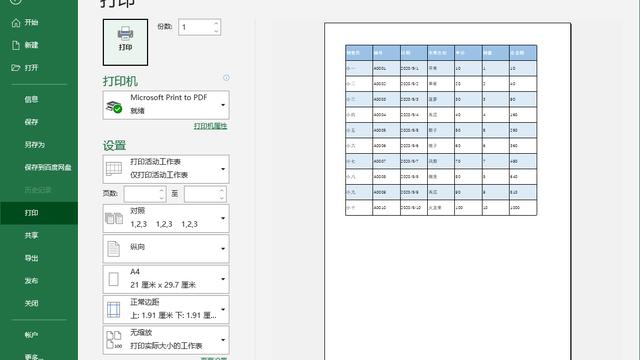This screenshot has height=360, width=640.
Task: Click the worksheet grid icon in print scope
Action: 114,169
